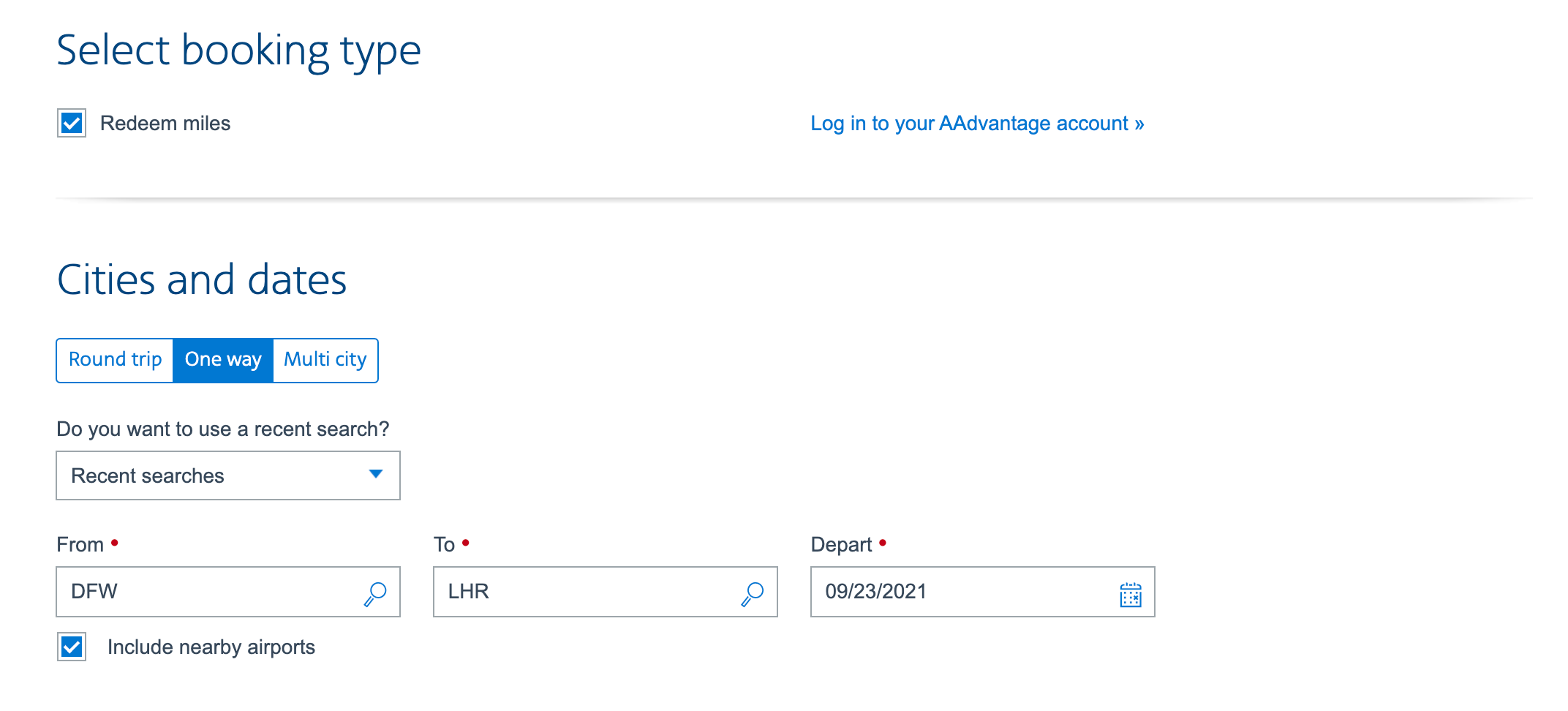The image size is (1568, 711).
Task: Toggle the Include nearby airports checkbox
Action: tap(72, 647)
